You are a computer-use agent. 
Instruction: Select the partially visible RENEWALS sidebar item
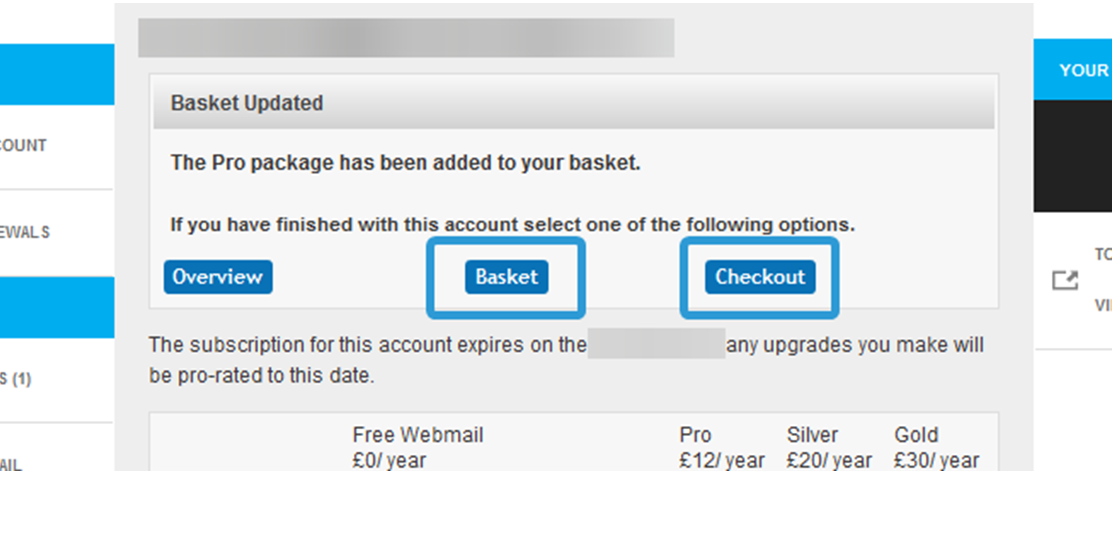click(24, 233)
